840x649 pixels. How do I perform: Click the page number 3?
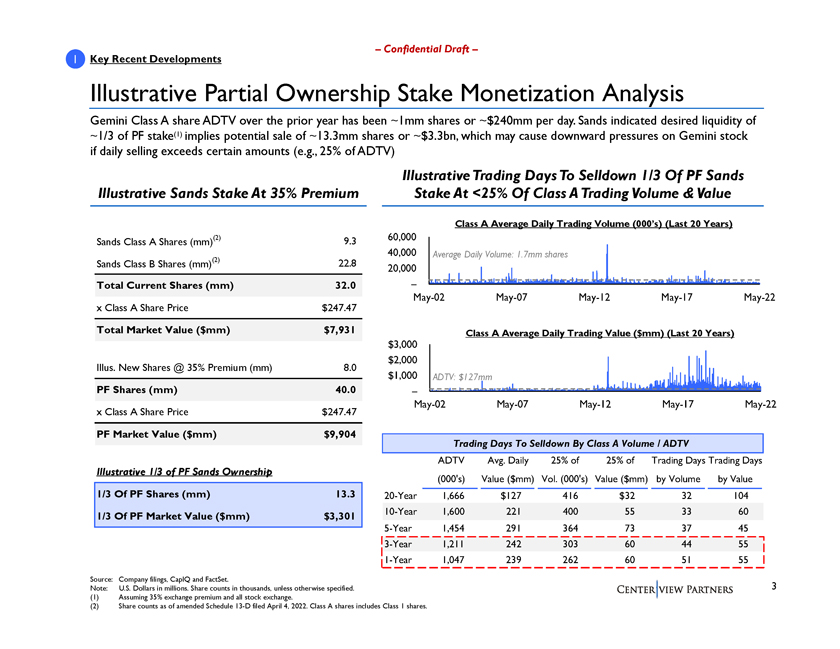774,586
